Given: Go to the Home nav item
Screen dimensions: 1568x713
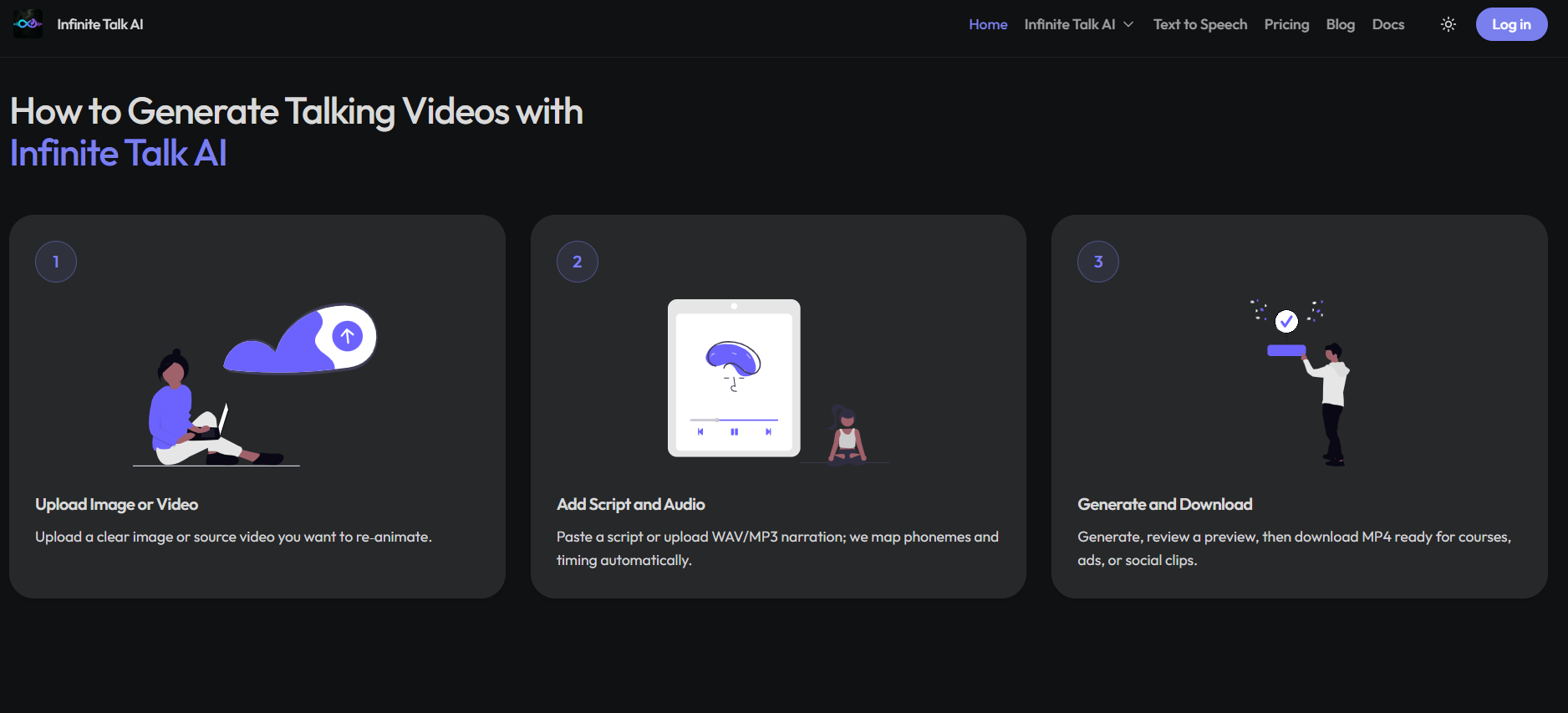Looking at the screenshot, I should point(988,24).
